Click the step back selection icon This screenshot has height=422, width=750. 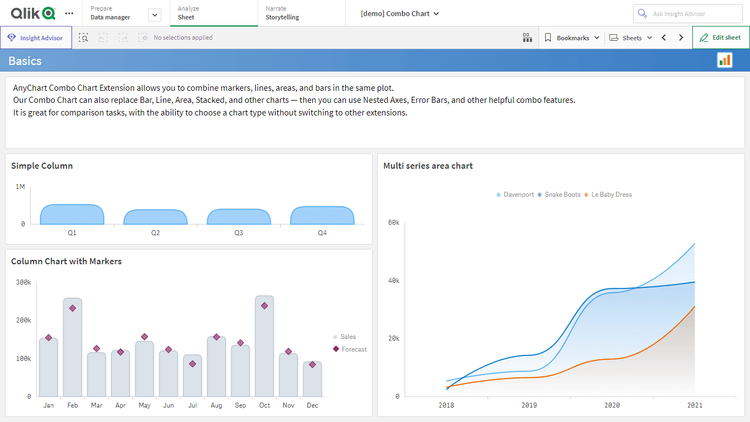coord(103,37)
